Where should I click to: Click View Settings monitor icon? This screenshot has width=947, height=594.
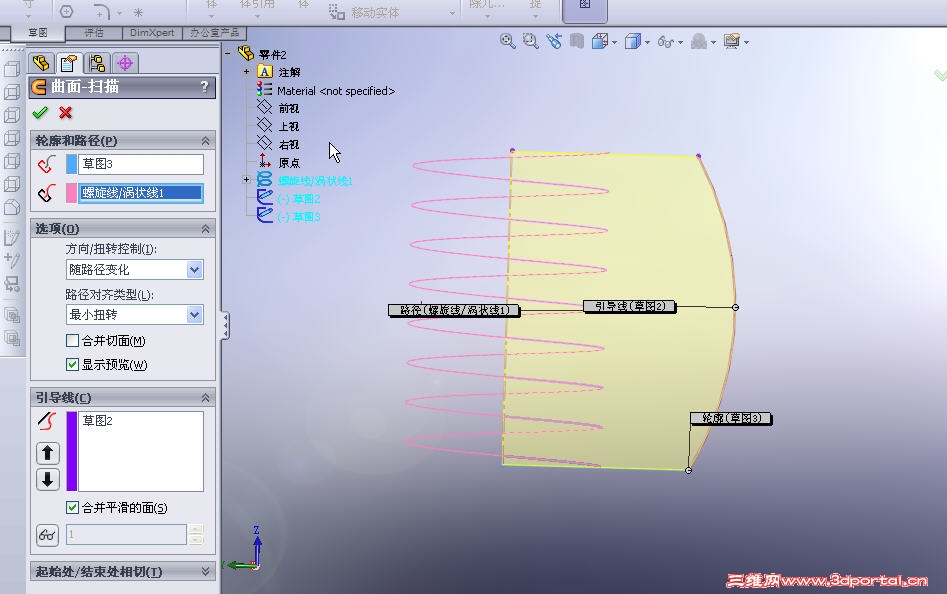click(x=732, y=41)
